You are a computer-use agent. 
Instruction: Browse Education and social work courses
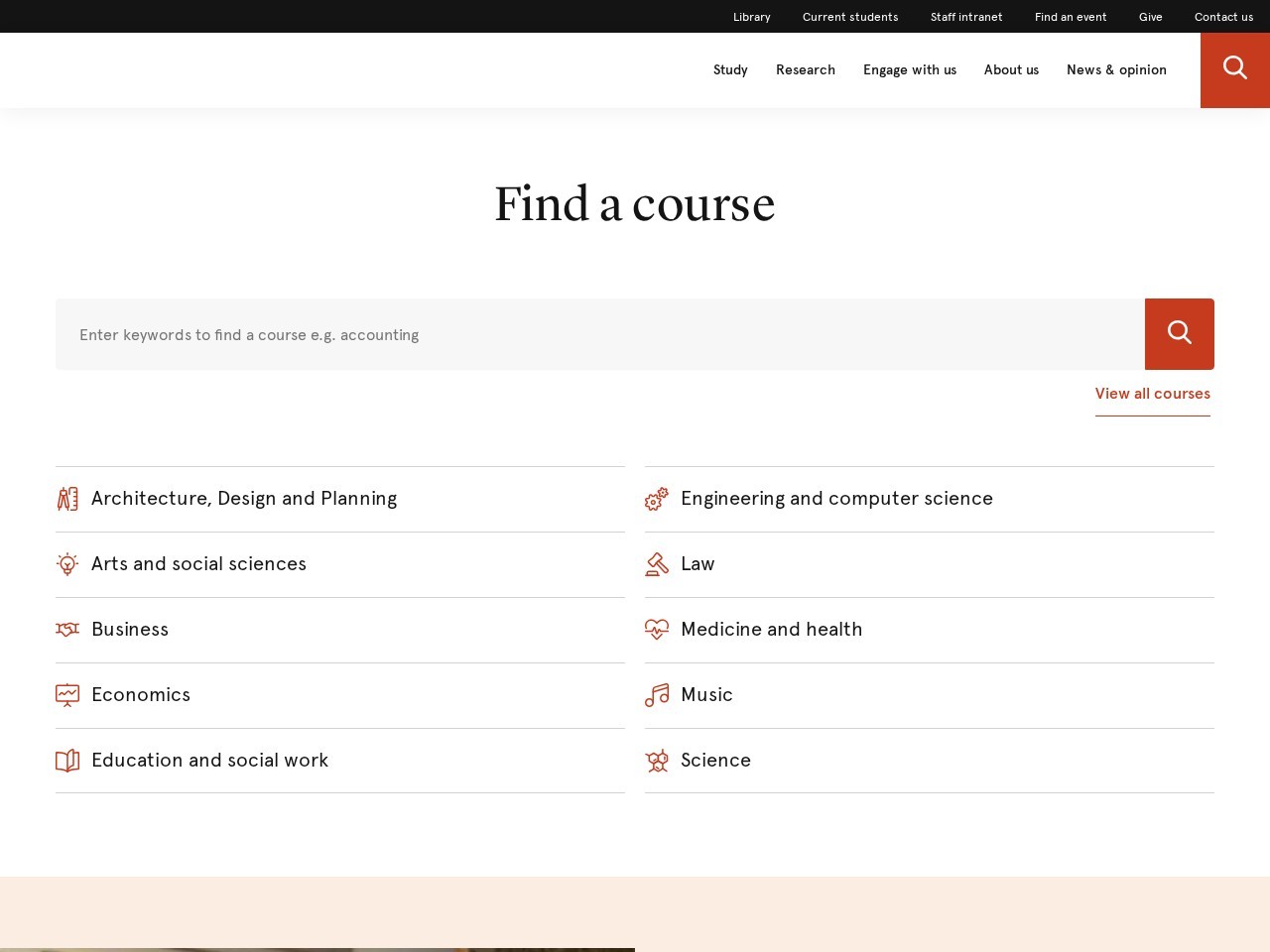click(340, 761)
